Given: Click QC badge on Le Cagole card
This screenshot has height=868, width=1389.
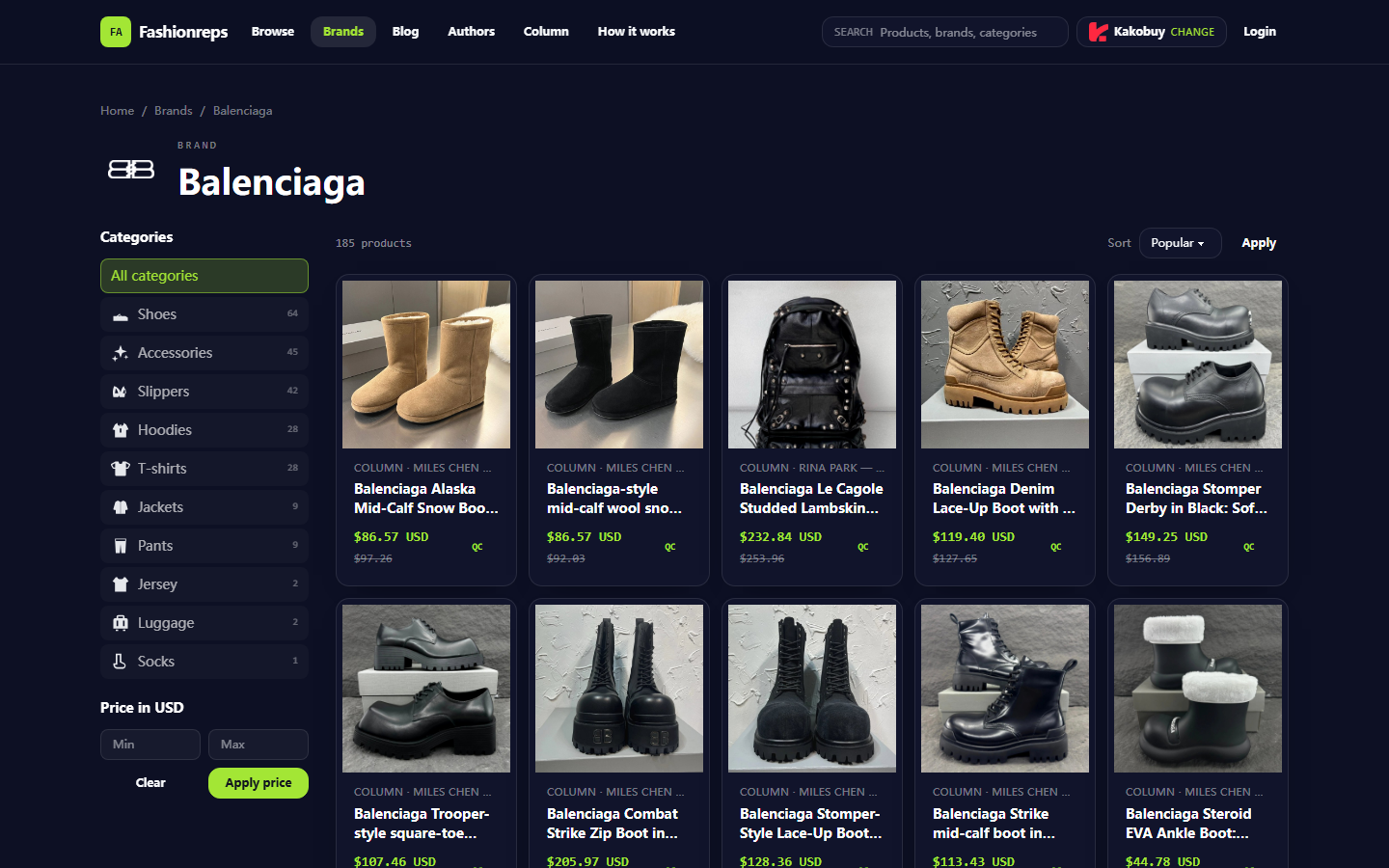Looking at the screenshot, I should [863, 547].
